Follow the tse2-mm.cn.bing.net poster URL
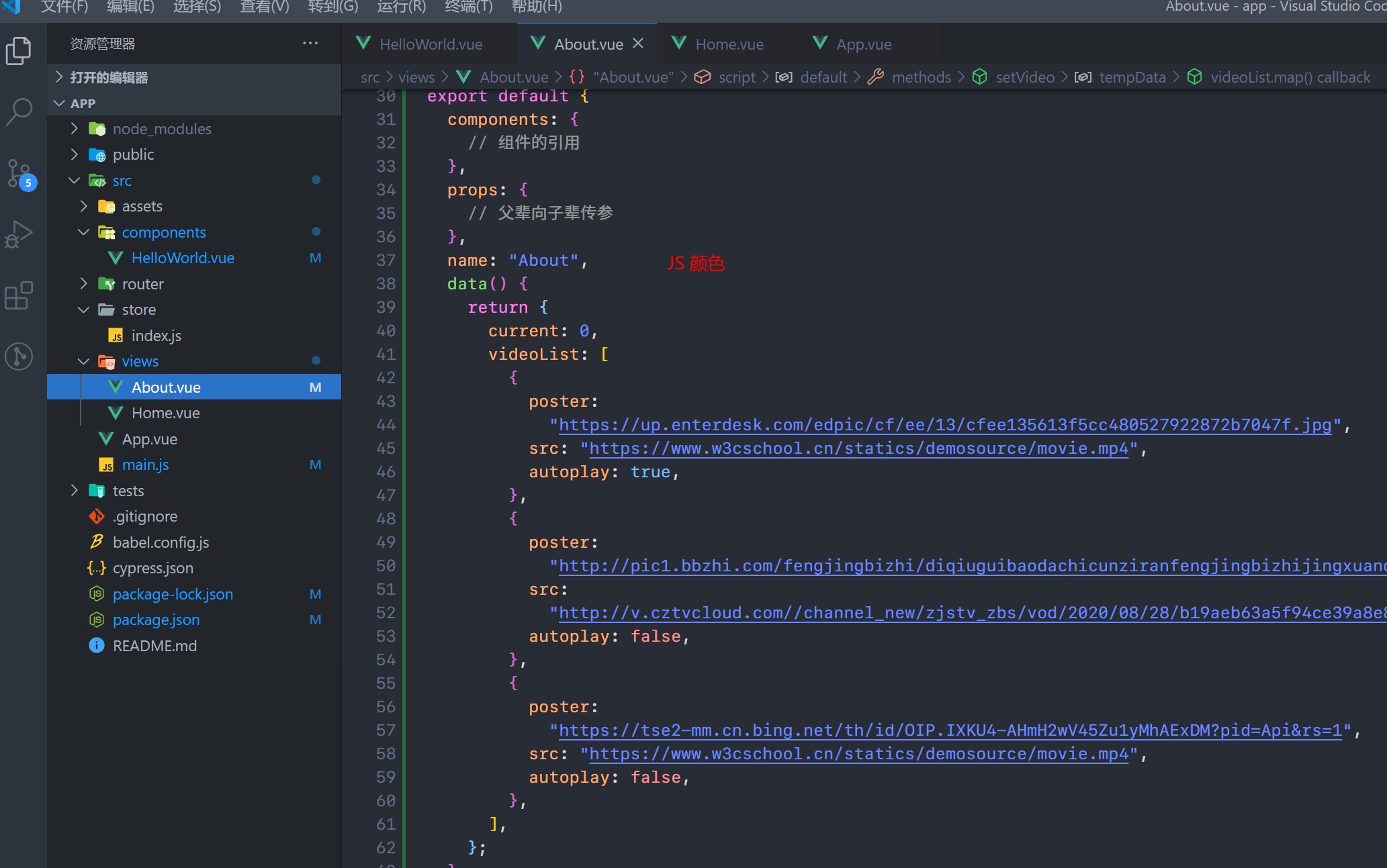The image size is (1387, 868). tap(950, 730)
